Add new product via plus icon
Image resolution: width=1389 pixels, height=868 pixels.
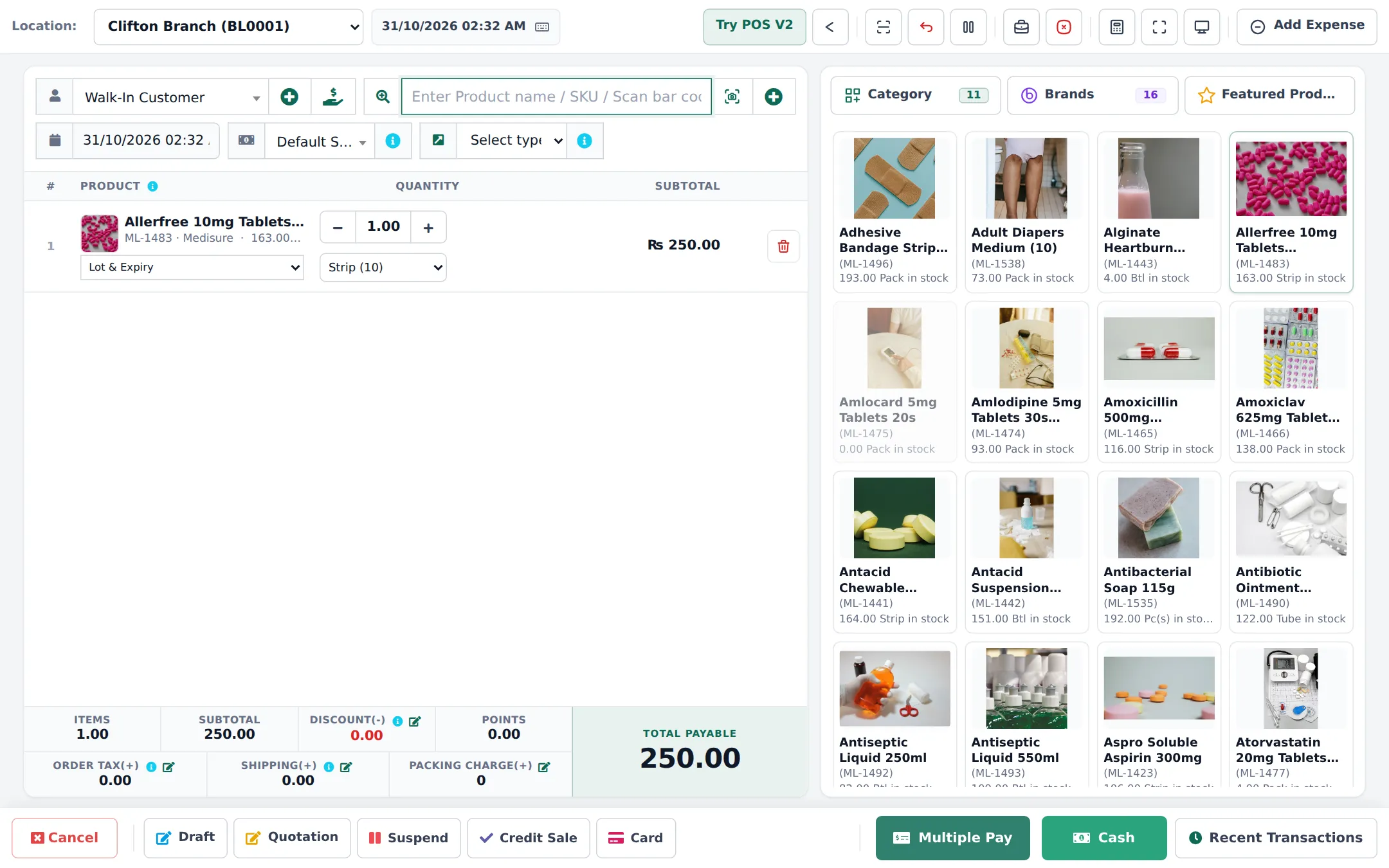tap(774, 97)
